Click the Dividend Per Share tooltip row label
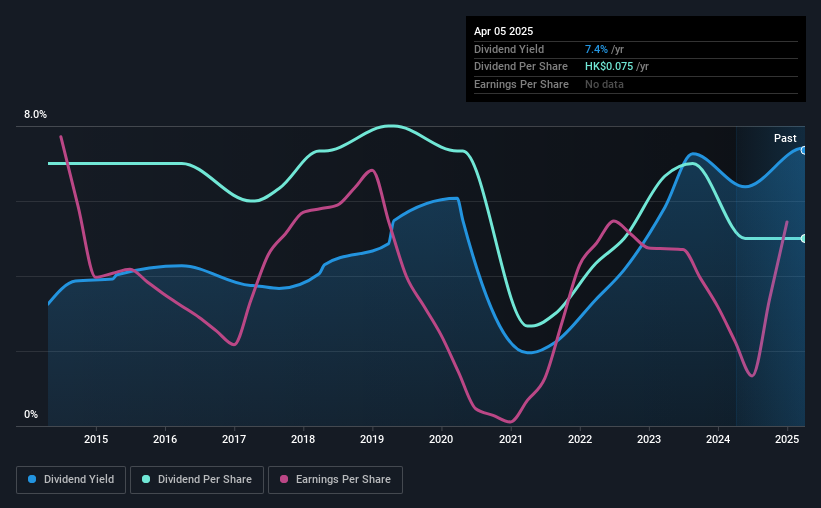The image size is (821, 508). click(520, 67)
